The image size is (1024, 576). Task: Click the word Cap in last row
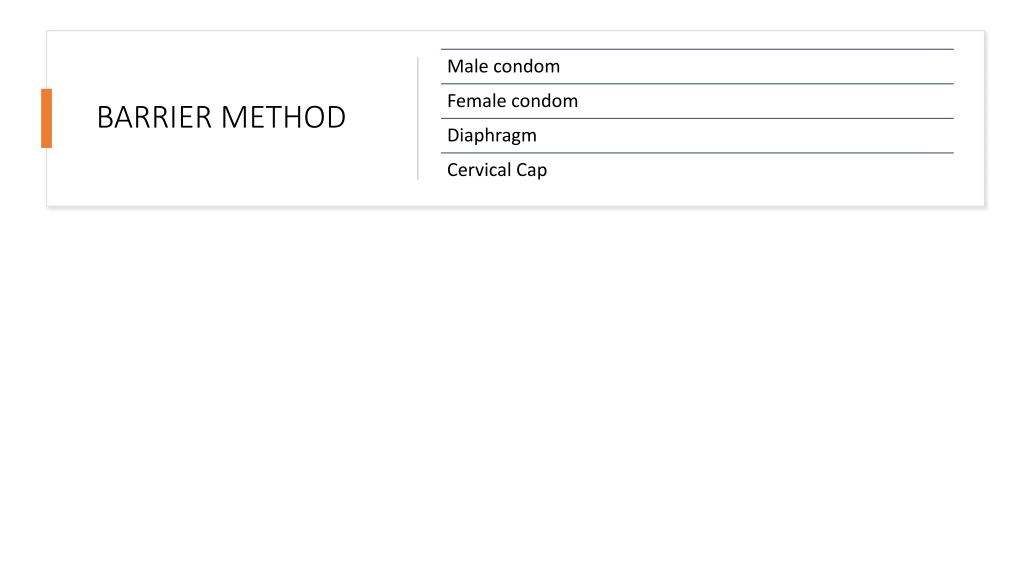[532, 171]
